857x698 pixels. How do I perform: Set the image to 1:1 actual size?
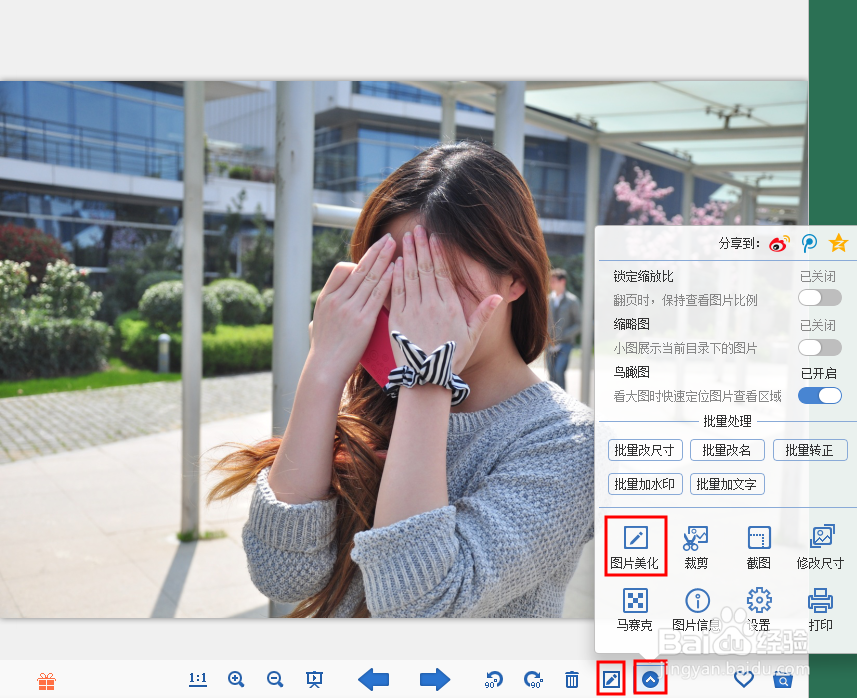tap(197, 679)
